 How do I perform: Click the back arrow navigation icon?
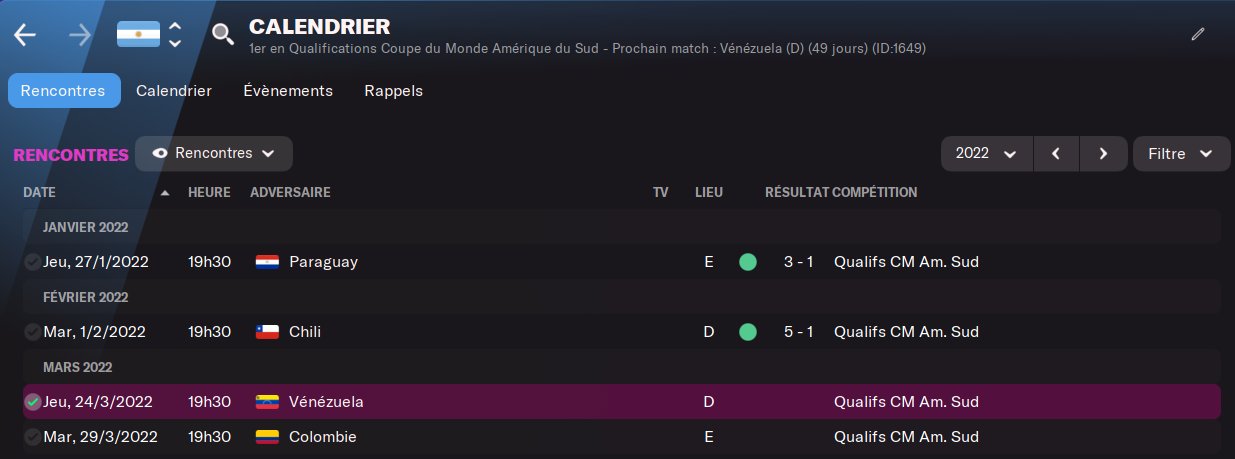click(x=25, y=34)
